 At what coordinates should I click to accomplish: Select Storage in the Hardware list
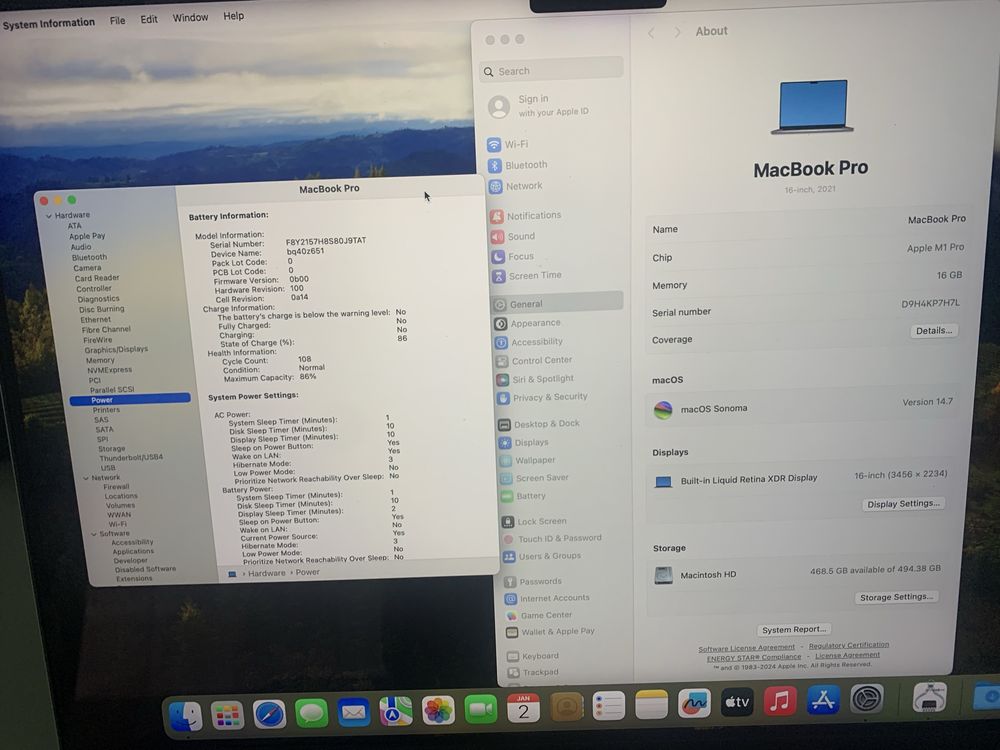112,449
